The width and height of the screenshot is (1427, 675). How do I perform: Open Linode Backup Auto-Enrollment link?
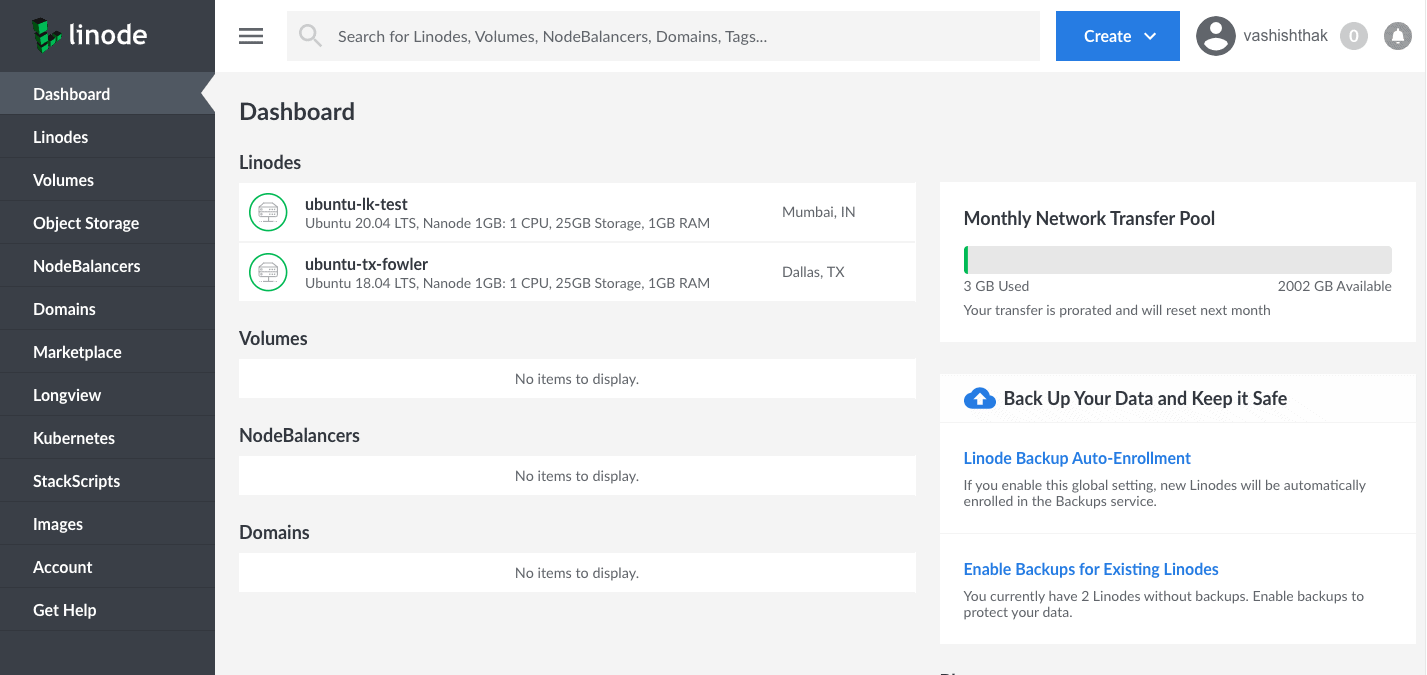click(1077, 458)
